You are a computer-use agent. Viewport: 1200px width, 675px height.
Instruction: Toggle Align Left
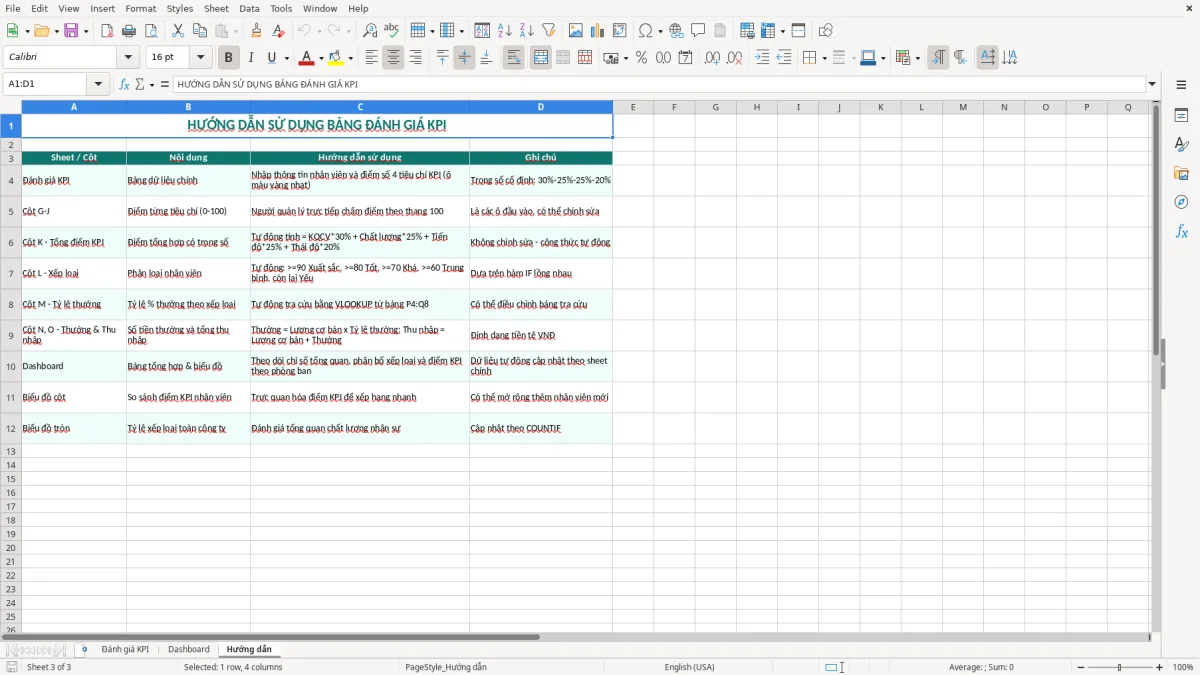[371, 58]
